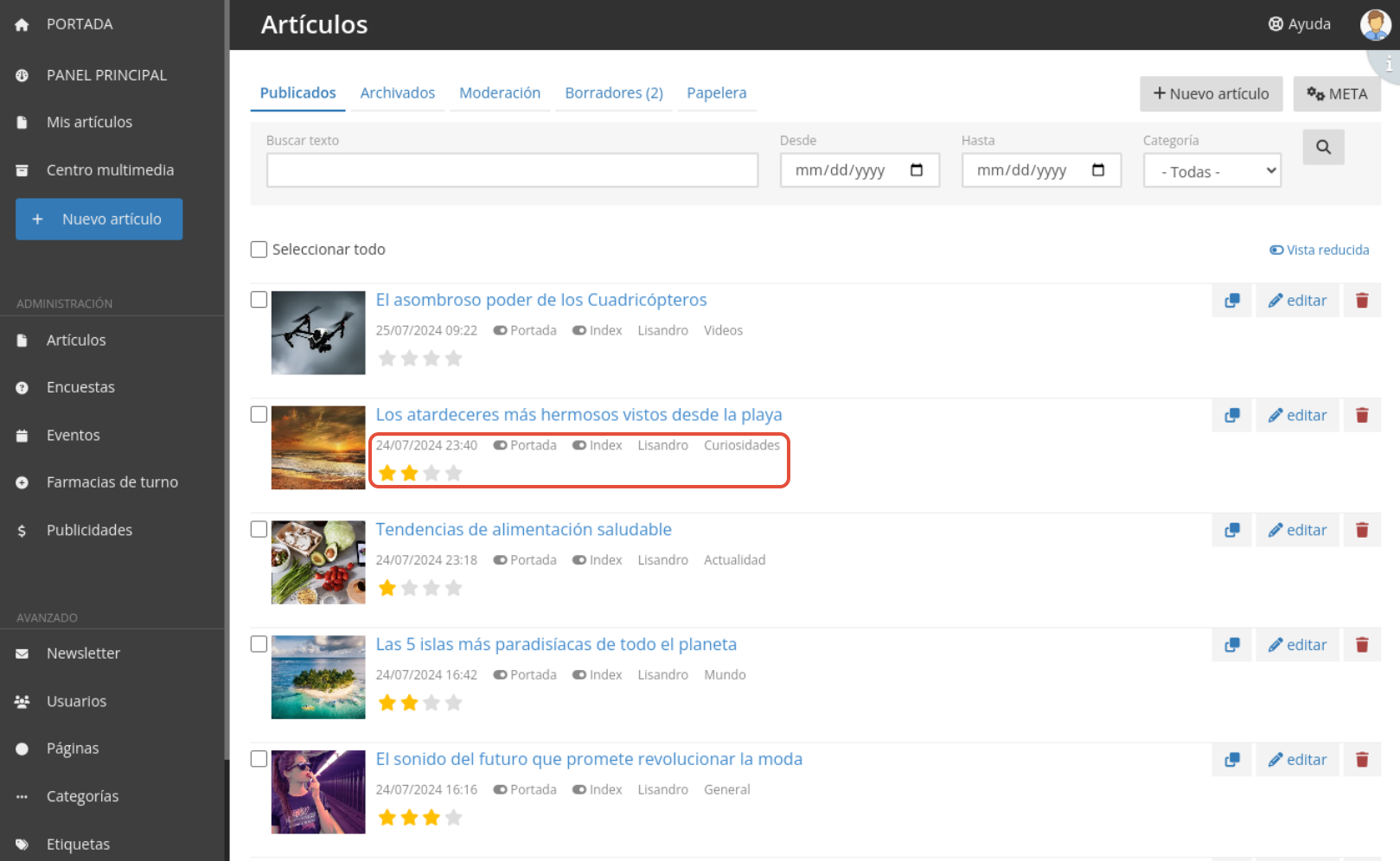Duplicate the sonido del futuro article

(1231, 760)
